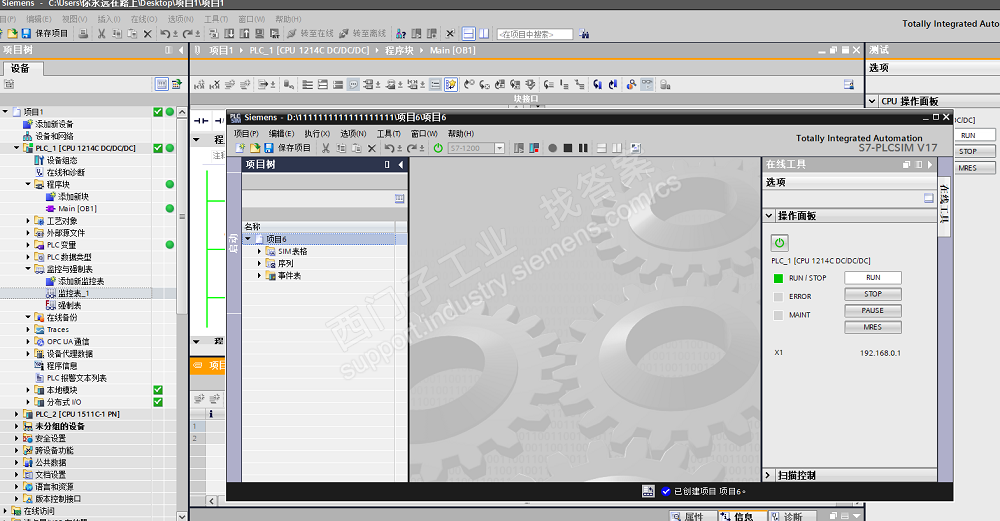The height and width of the screenshot is (521, 1000).
Task: Toggle the favorites star icon in editor toolbar
Action: click(451, 84)
